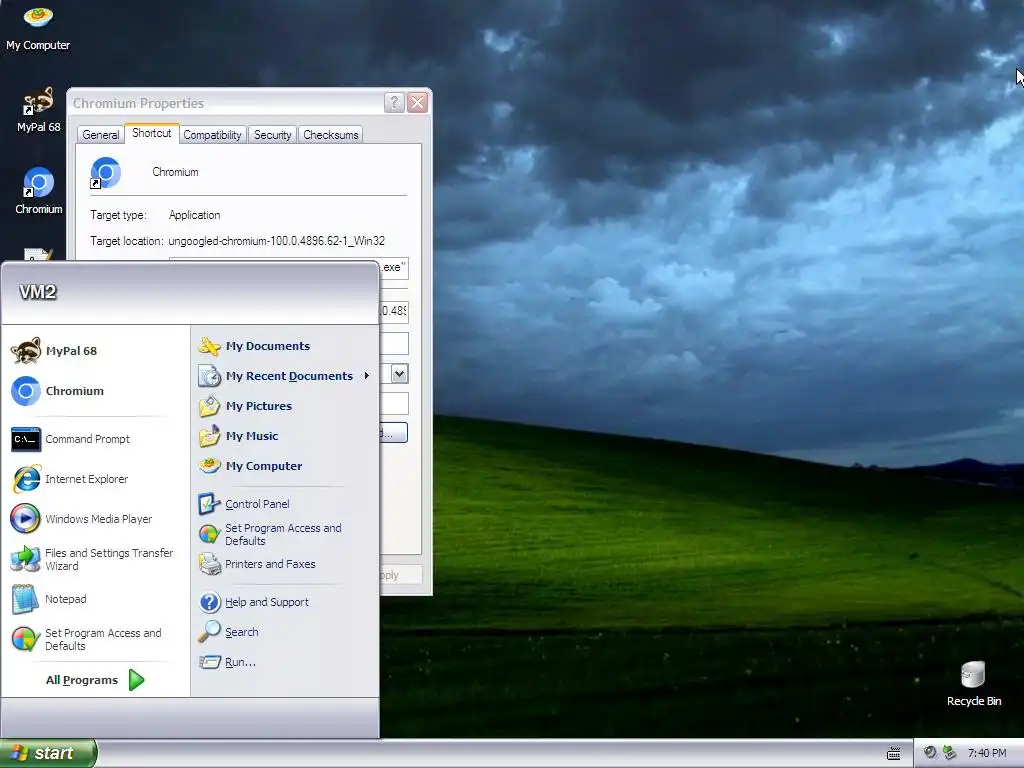Click the taskbar clock showing 7:40 PM
This screenshot has height=768, width=1024.
[x=987, y=753]
